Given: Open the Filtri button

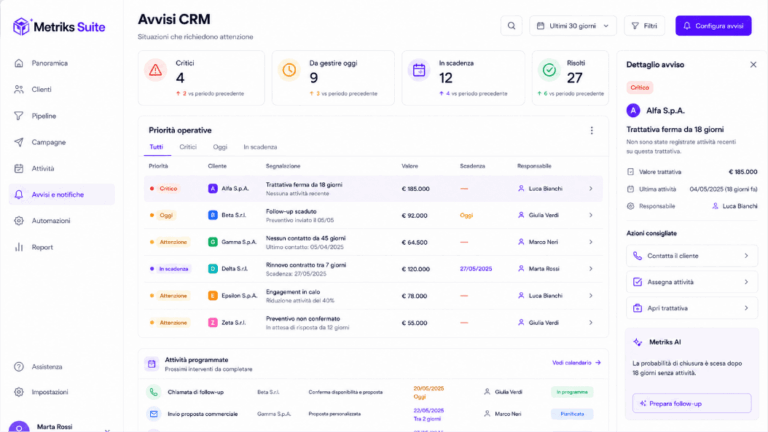Looking at the screenshot, I should click(x=644, y=26).
